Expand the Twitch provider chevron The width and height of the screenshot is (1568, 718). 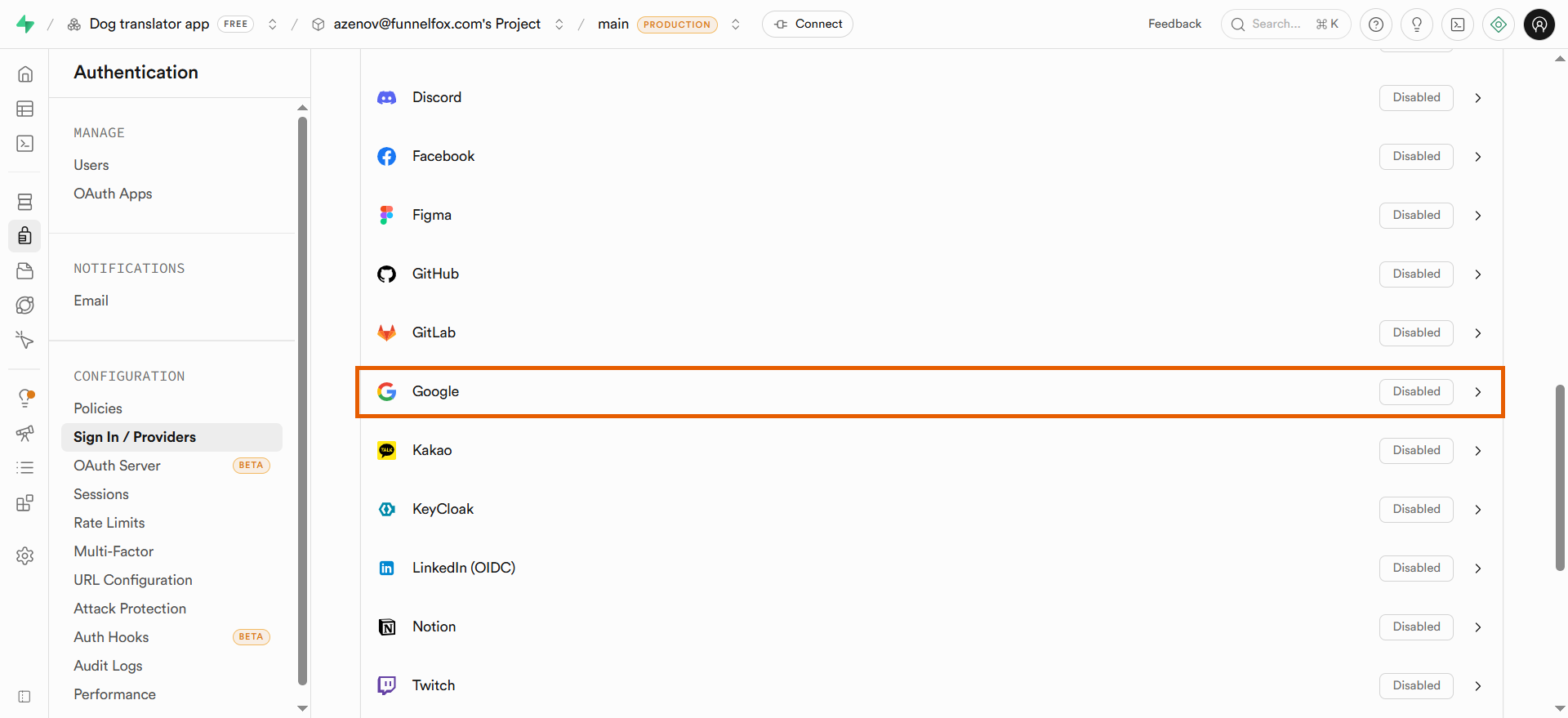(x=1478, y=686)
